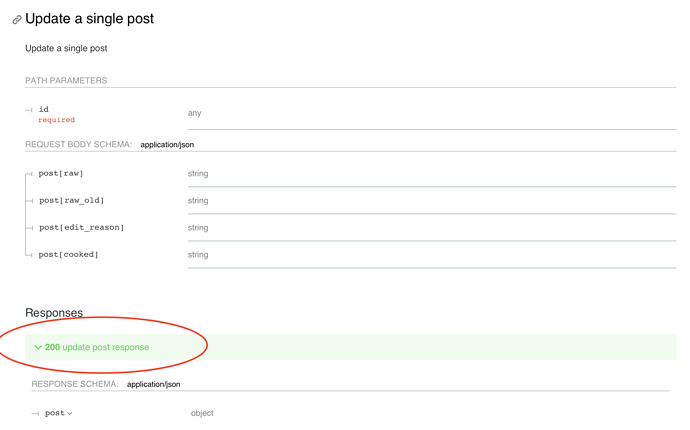Click application/json beside response schema
Viewport: 690px width, 430px height.
coord(154,384)
